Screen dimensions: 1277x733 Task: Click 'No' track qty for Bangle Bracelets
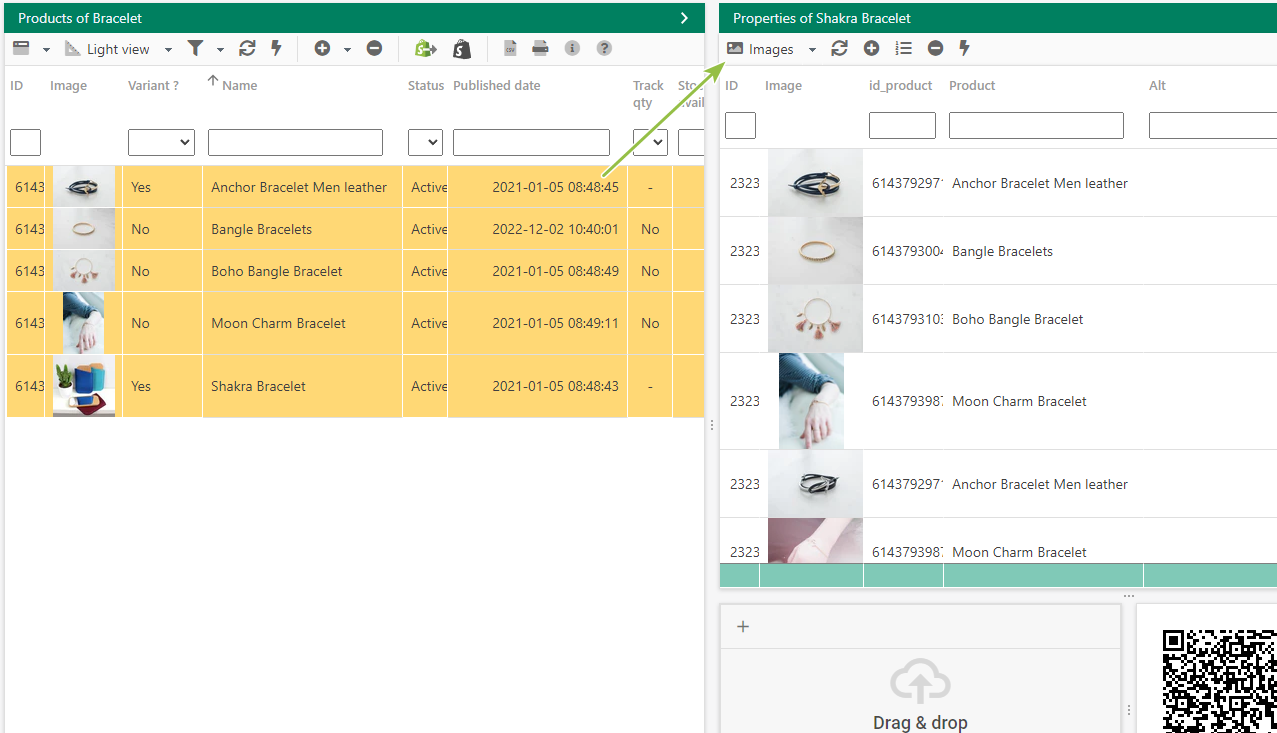click(x=650, y=229)
